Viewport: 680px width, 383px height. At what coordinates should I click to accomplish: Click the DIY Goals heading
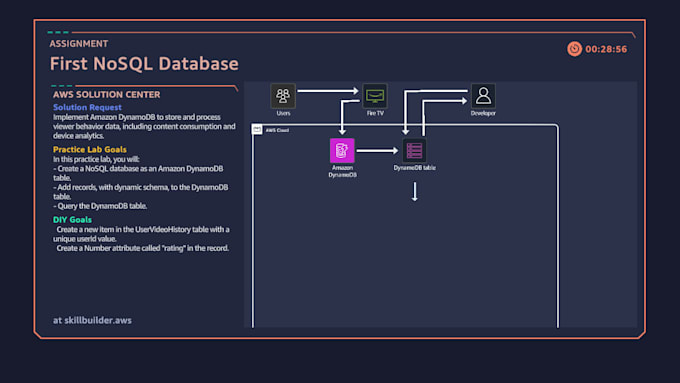[72, 219]
